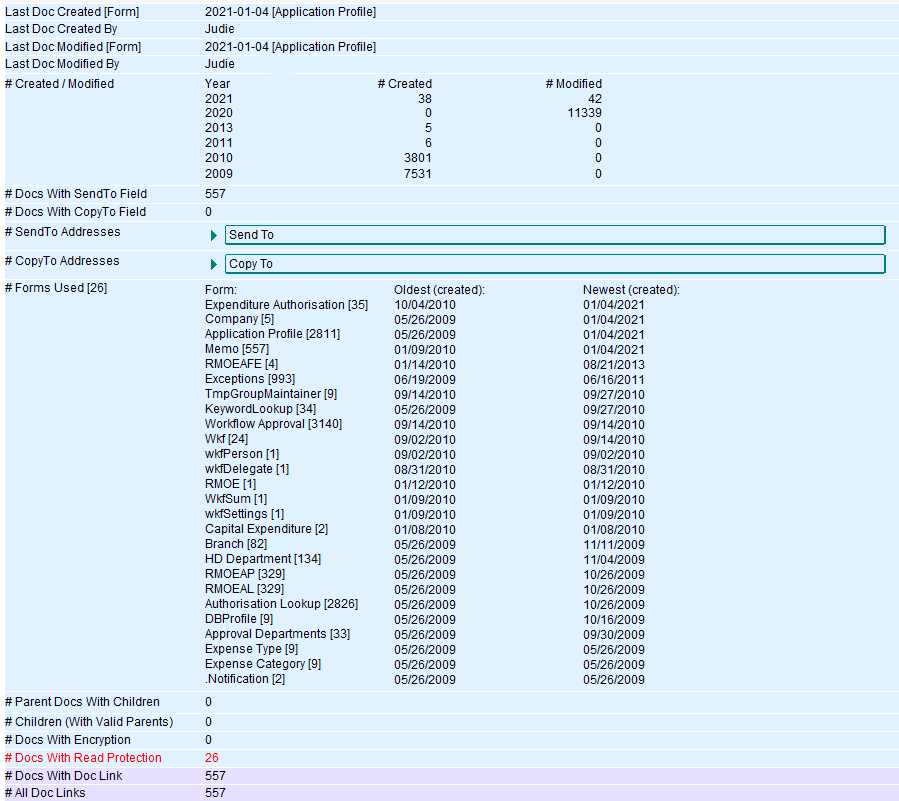Expand the Copy To section triangle
Image resolution: width=899 pixels, height=801 pixels.
pyautogui.click(x=214, y=265)
